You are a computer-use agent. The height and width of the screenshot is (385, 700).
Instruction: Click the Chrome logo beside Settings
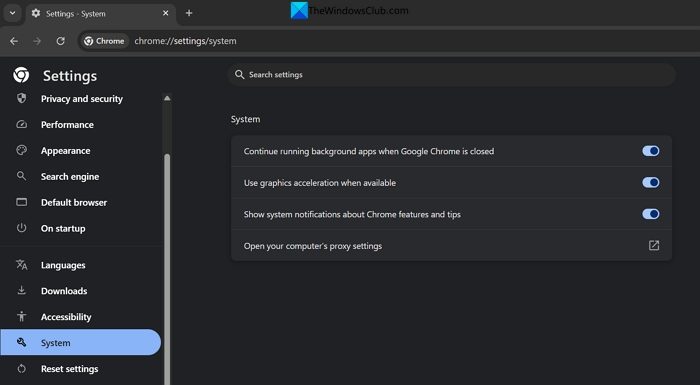(21, 75)
